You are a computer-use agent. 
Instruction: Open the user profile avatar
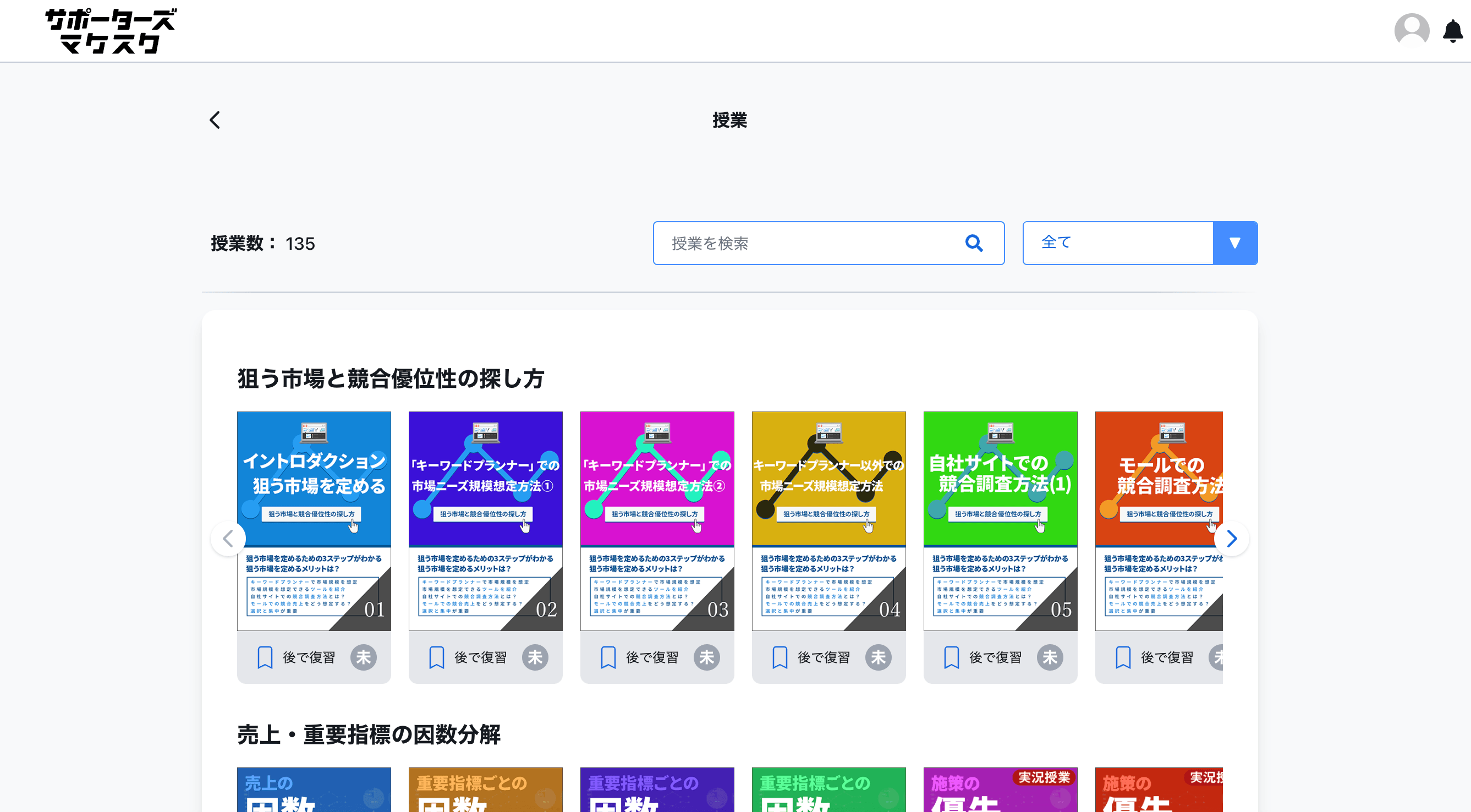pyautogui.click(x=1411, y=30)
